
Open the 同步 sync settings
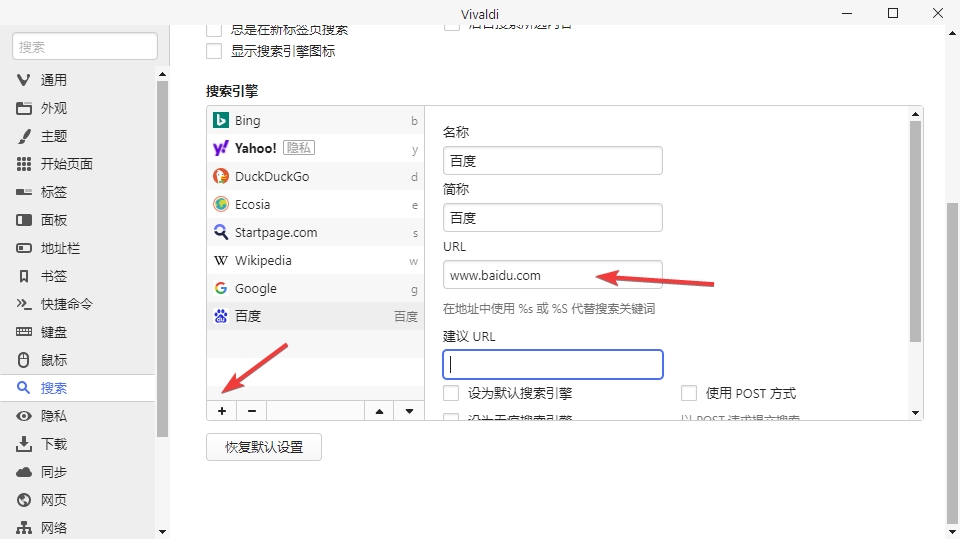(78, 472)
